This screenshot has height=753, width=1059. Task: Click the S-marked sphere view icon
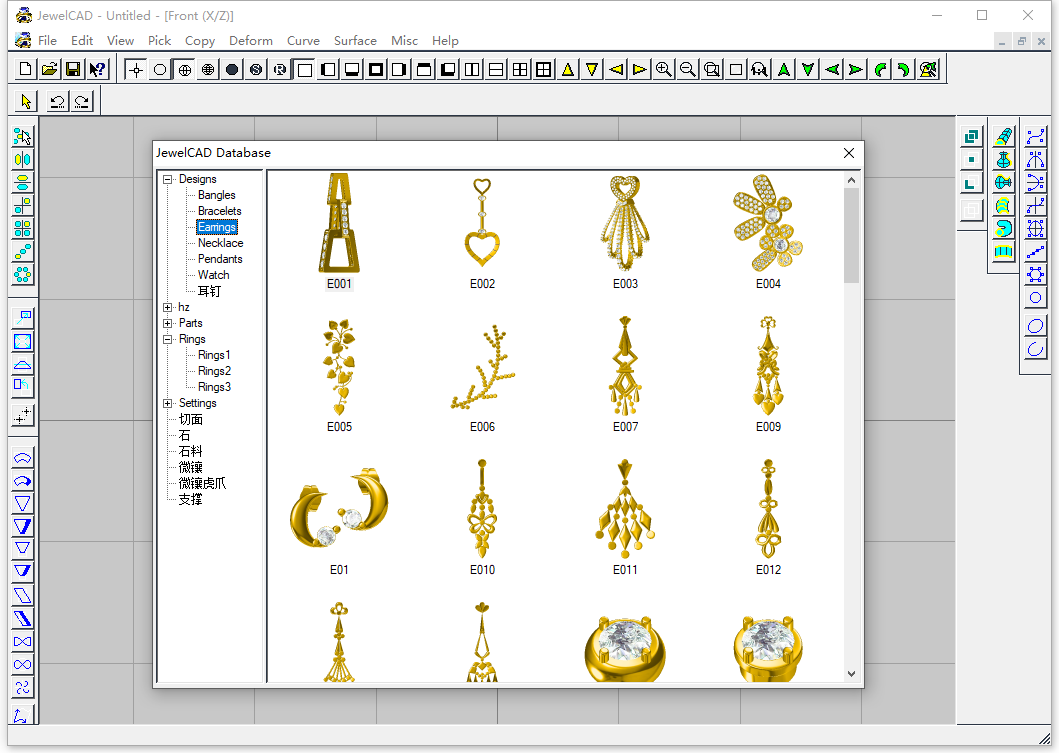click(256, 69)
